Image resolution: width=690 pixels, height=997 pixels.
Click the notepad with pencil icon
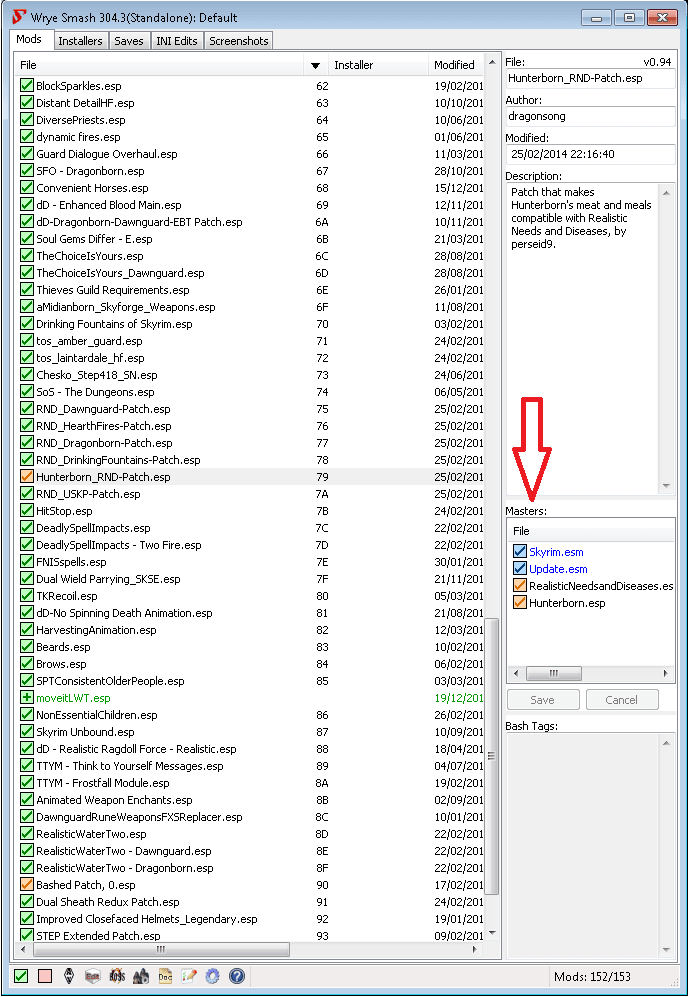click(x=189, y=976)
